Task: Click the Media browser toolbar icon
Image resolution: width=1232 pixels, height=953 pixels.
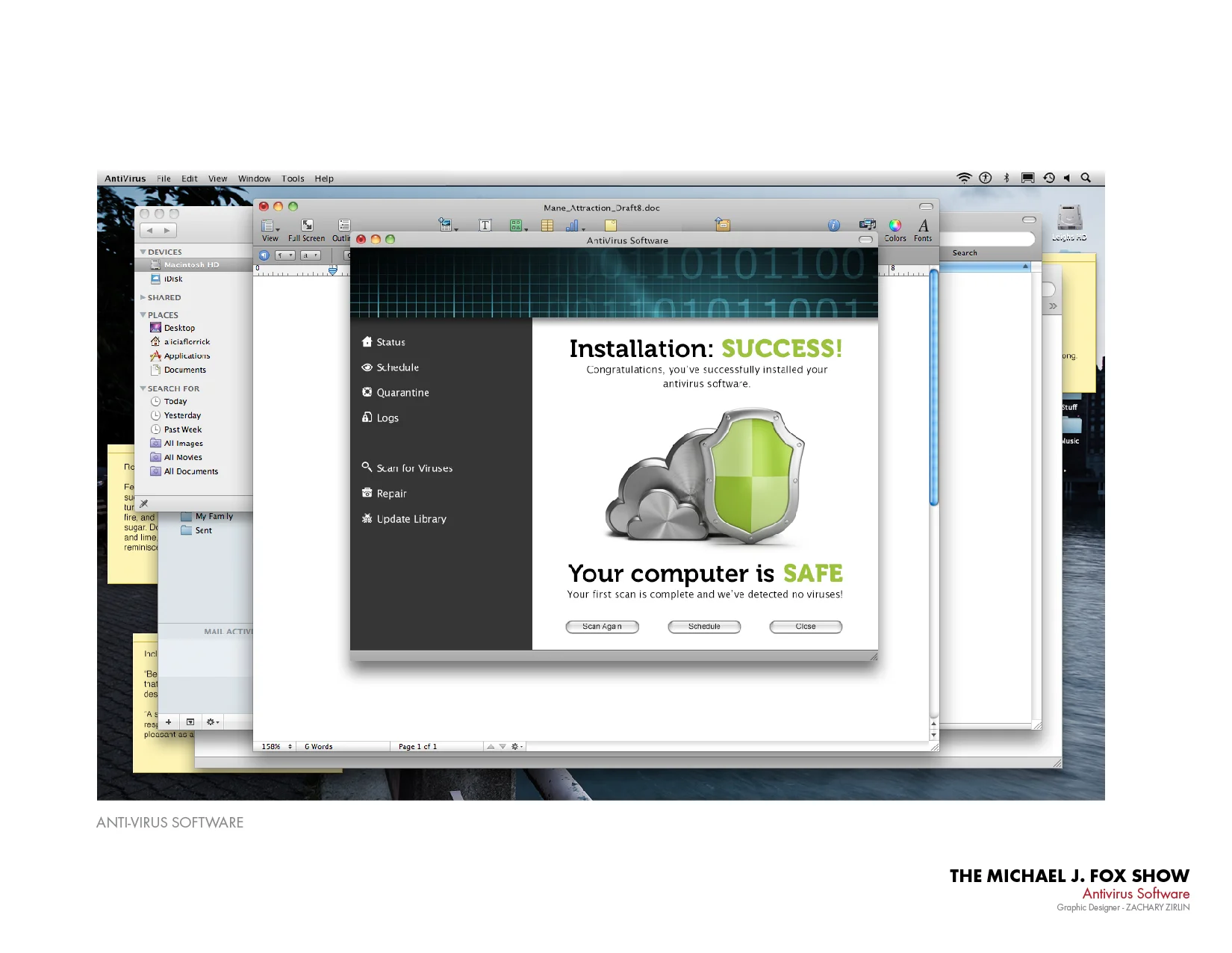Action: click(868, 225)
